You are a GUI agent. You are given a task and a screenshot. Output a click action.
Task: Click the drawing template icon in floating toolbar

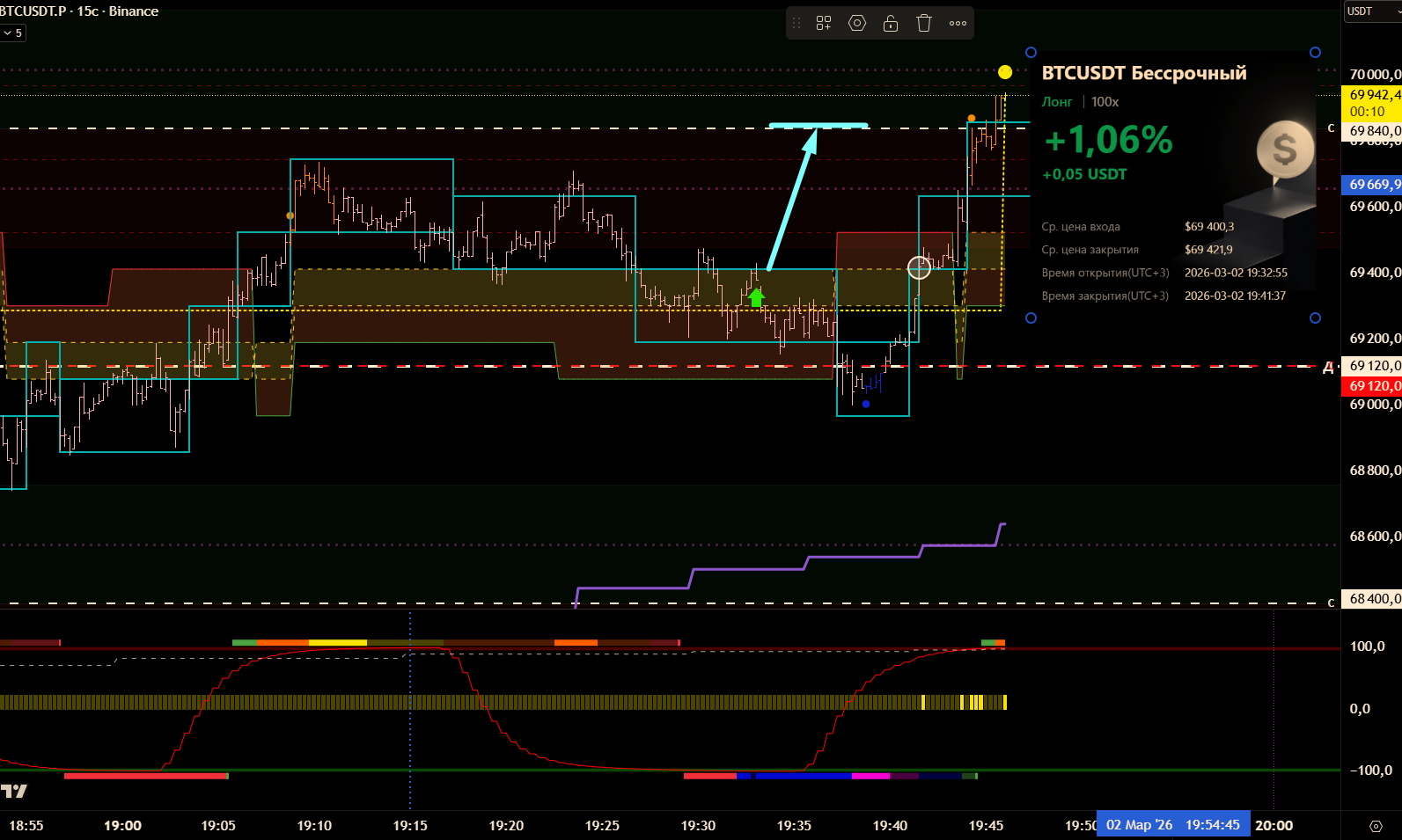pyautogui.click(x=824, y=24)
